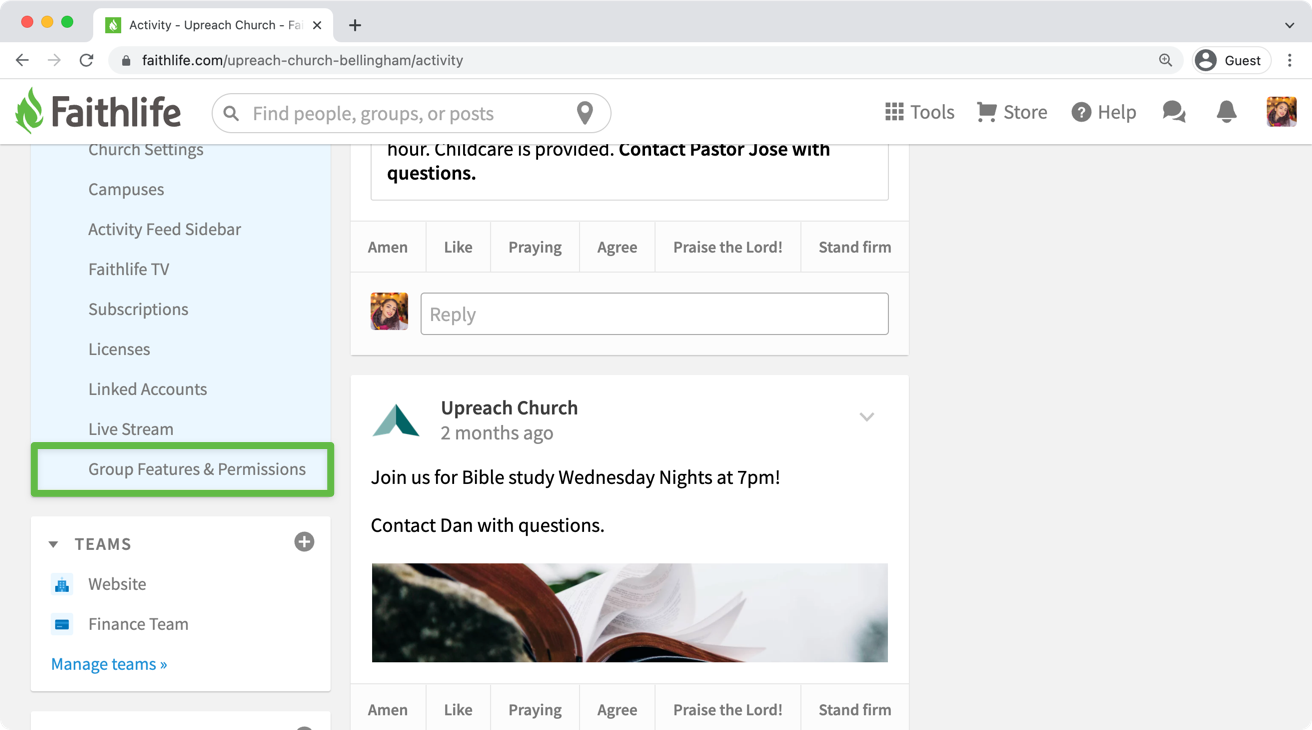Open the notifications bell

(x=1226, y=112)
